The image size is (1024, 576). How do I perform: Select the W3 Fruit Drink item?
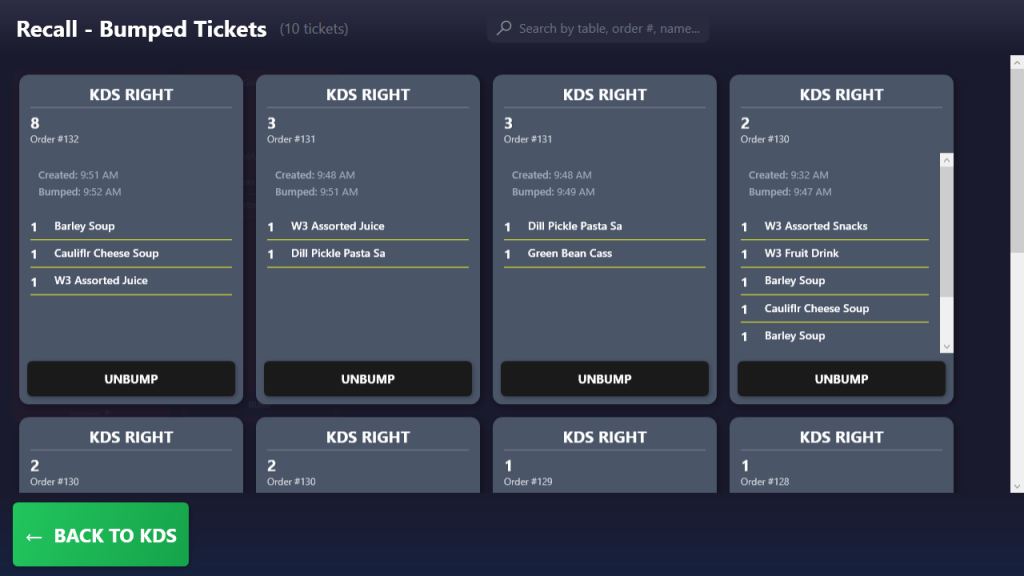(801, 254)
